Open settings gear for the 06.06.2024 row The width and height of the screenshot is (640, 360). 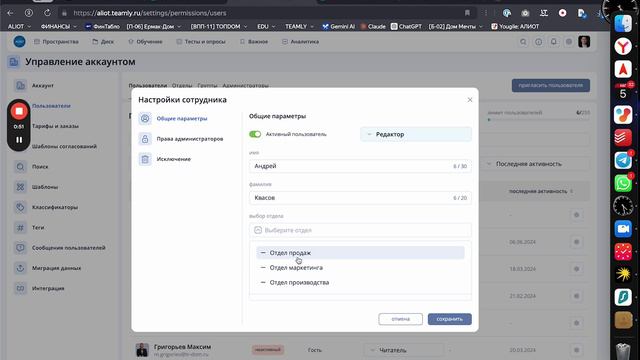coord(576,242)
